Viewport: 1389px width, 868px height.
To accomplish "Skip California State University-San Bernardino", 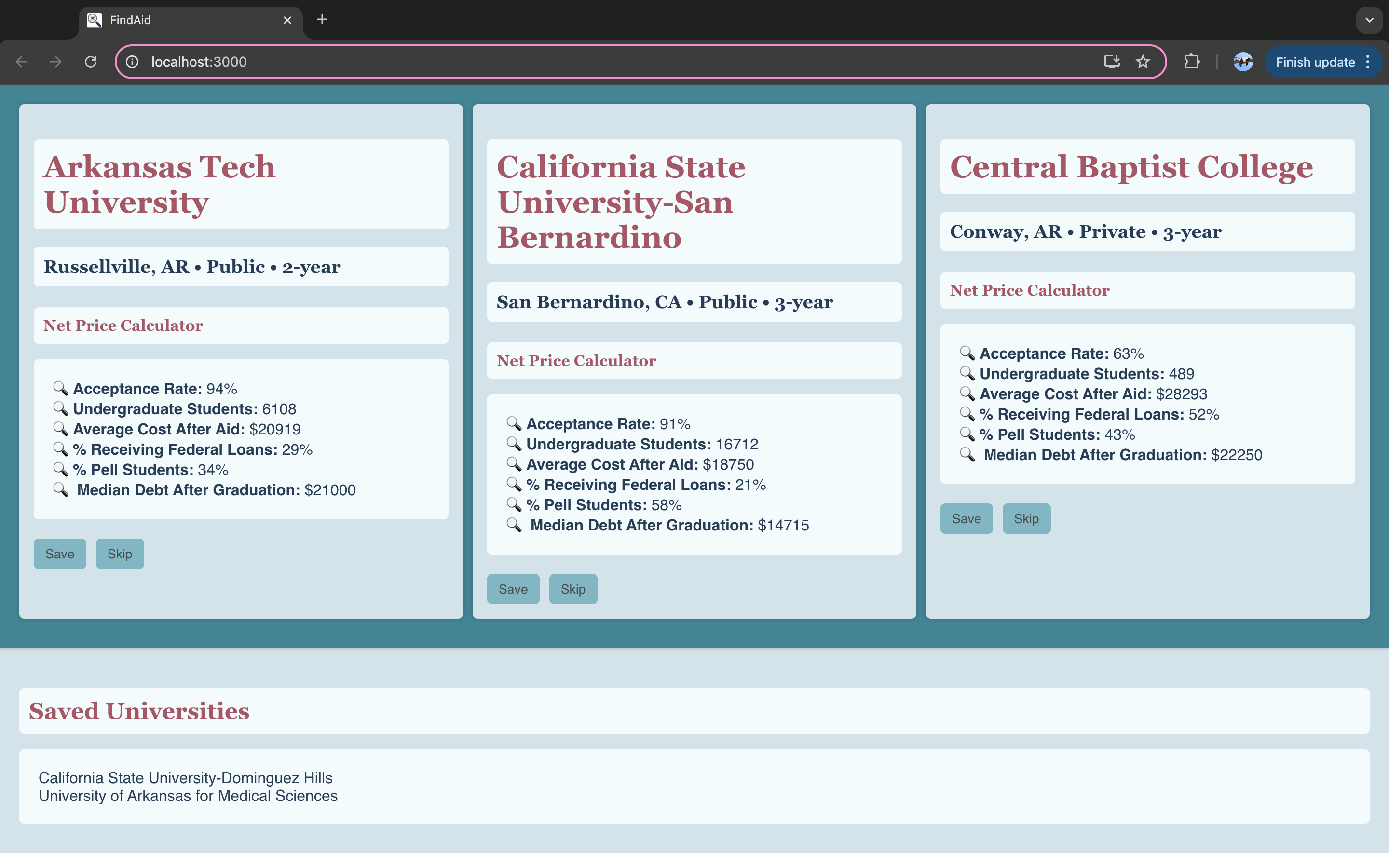I will tap(573, 589).
